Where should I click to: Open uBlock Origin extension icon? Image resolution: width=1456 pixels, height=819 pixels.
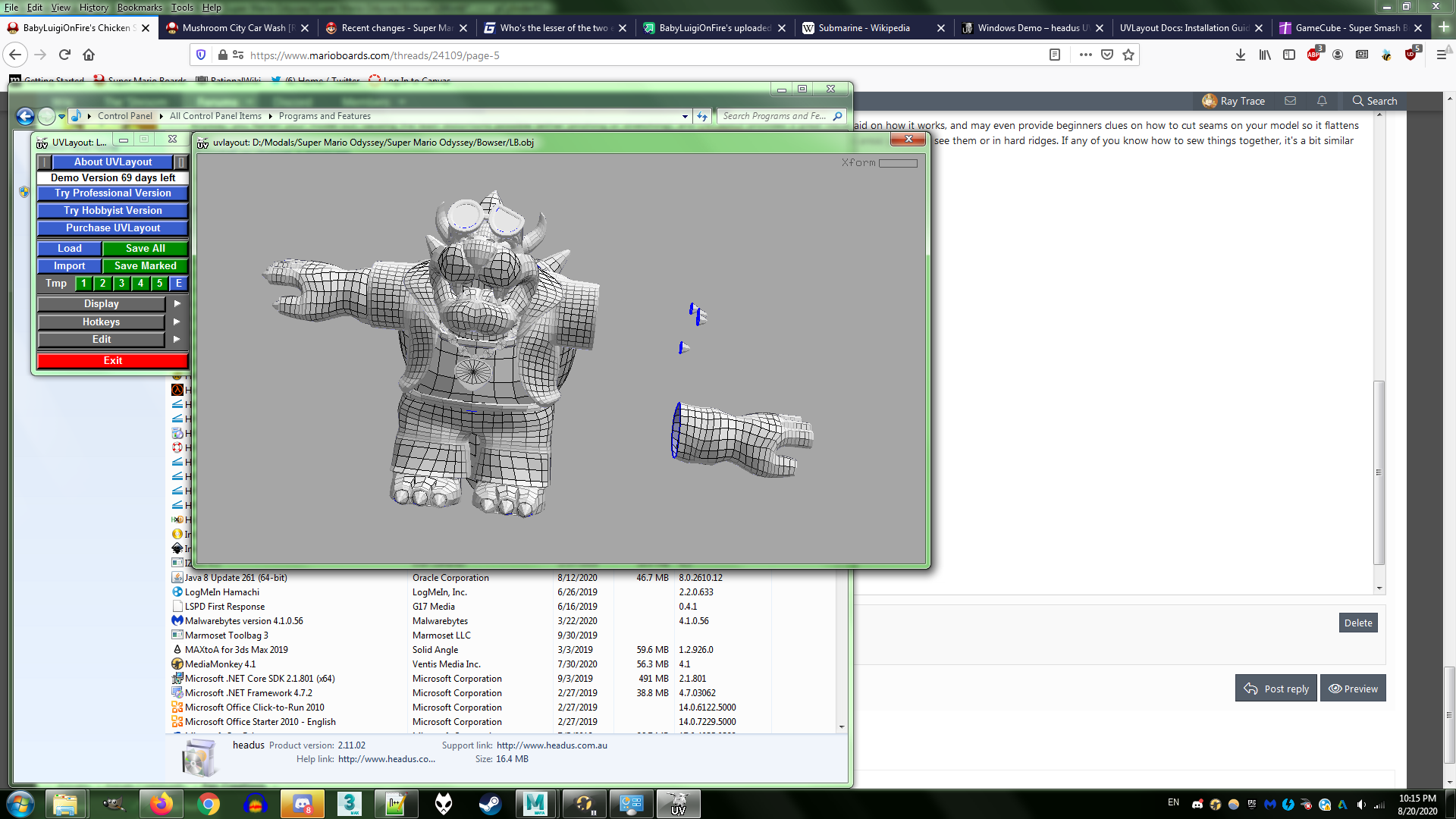pyautogui.click(x=1411, y=55)
